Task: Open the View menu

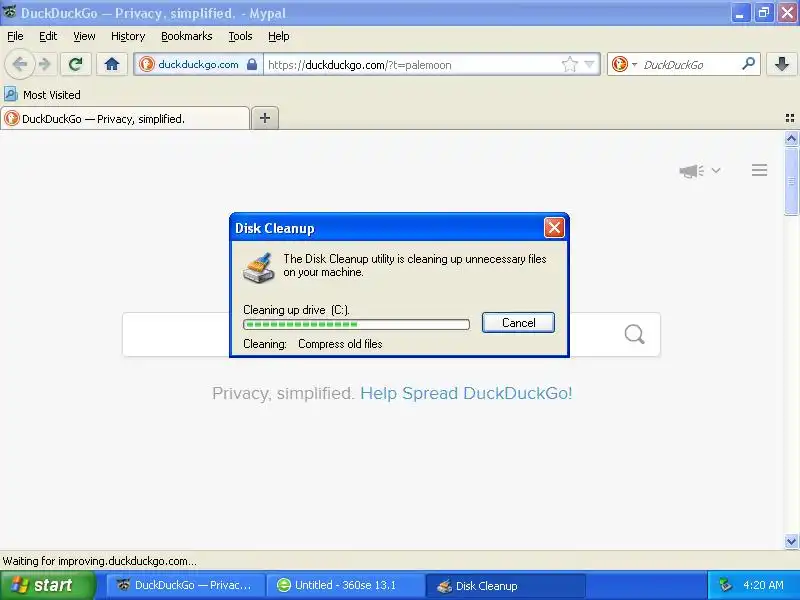Action: tap(84, 36)
